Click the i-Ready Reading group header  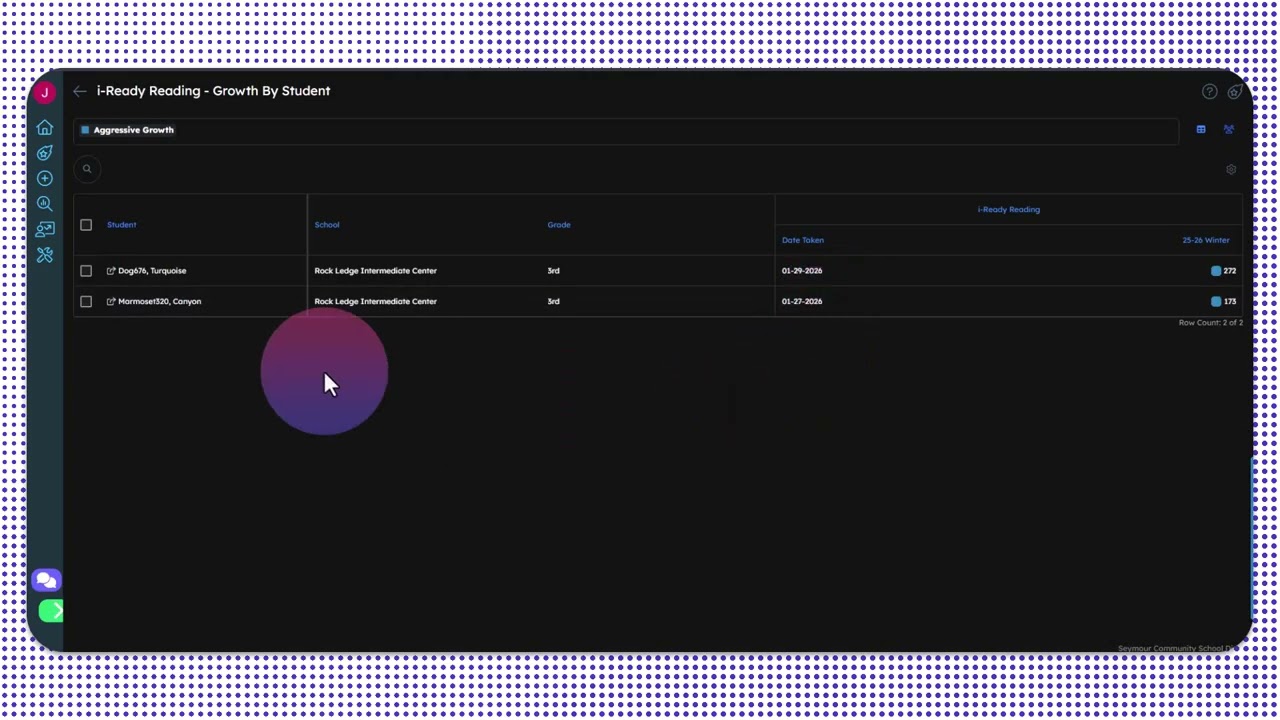point(1009,210)
